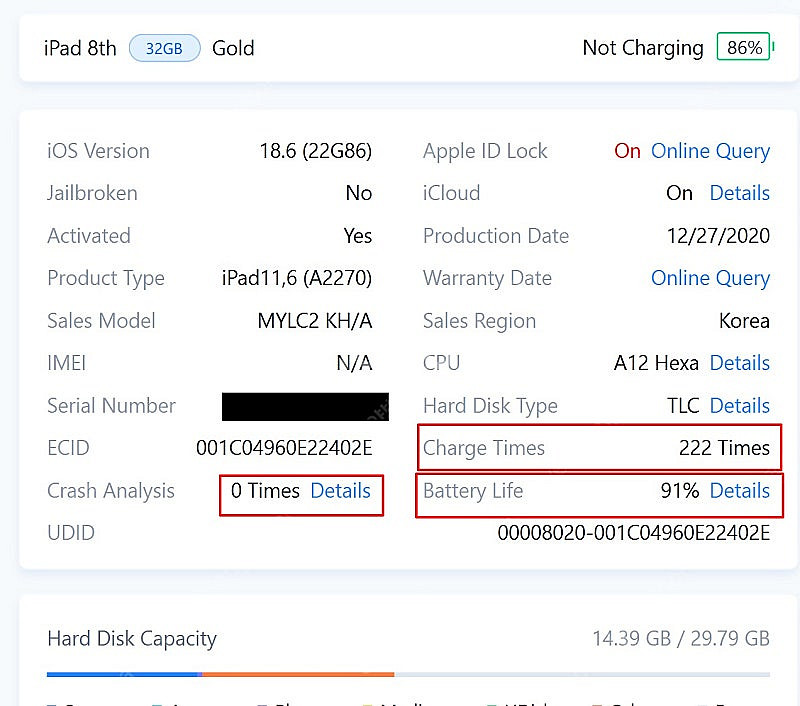Click the red Apple ID Lock On status

point(627,151)
